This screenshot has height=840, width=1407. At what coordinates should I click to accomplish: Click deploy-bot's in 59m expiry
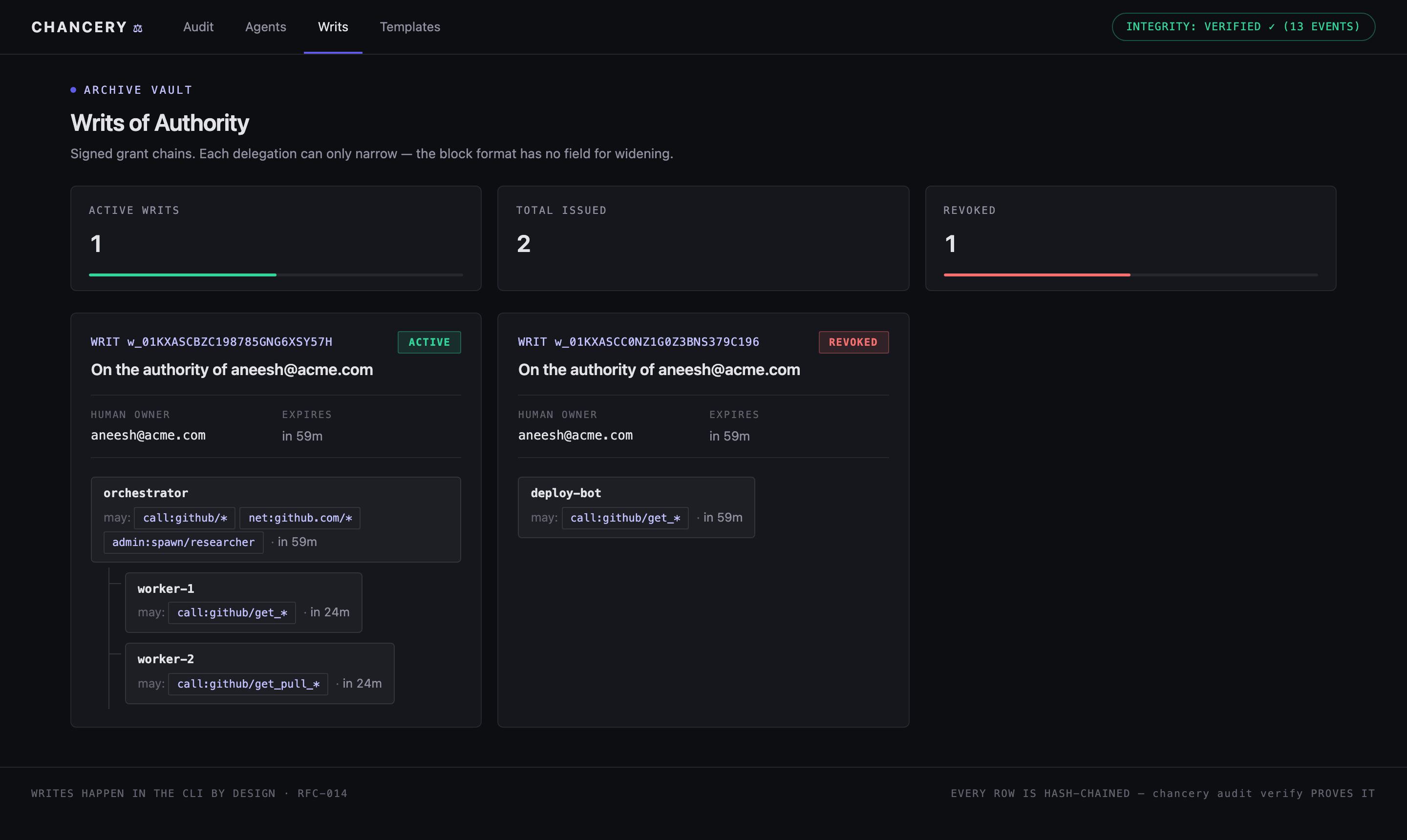point(723,517)
